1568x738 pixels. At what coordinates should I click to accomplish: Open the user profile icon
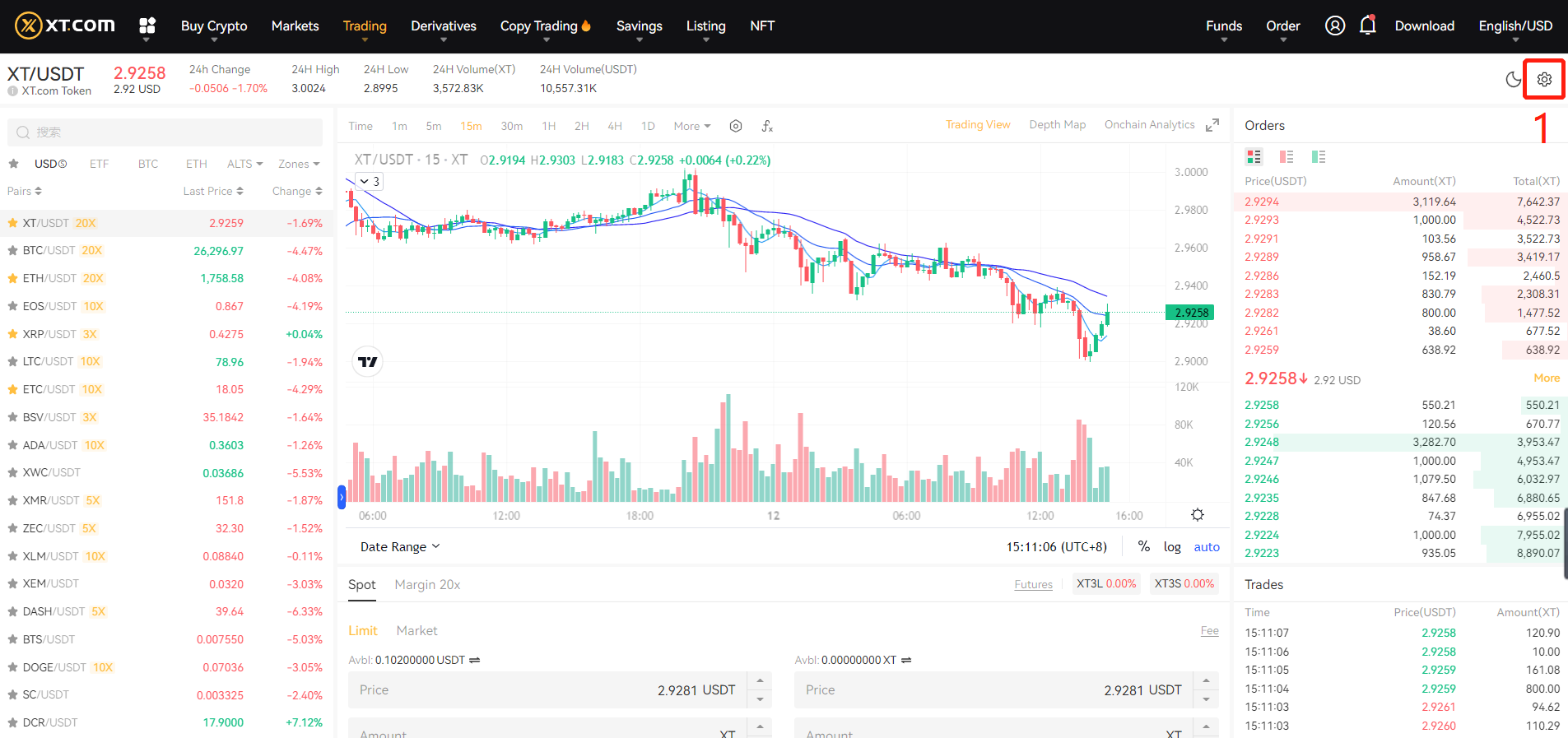(x=1335, y=26)
